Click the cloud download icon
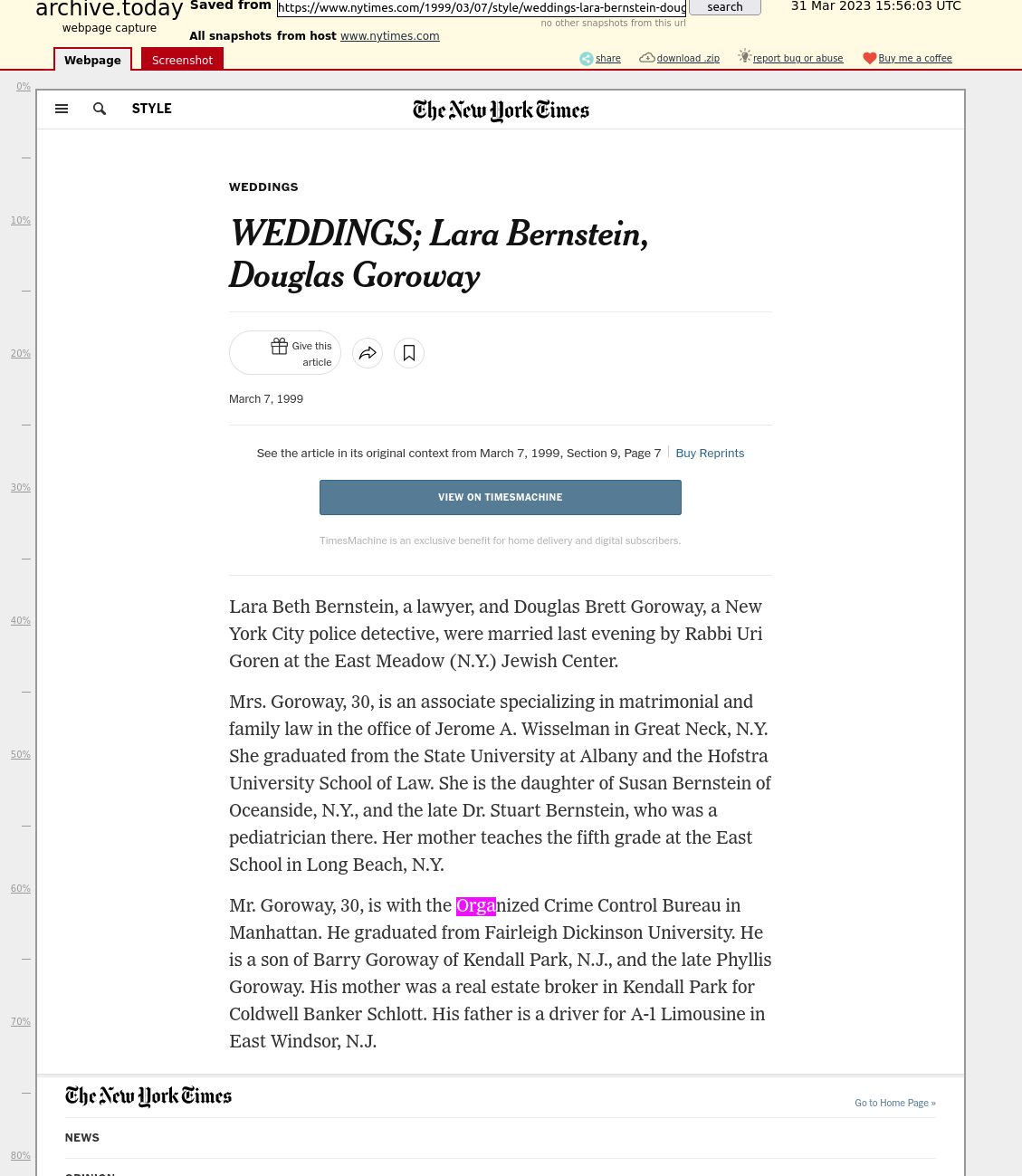 click(x=647, y=58)
